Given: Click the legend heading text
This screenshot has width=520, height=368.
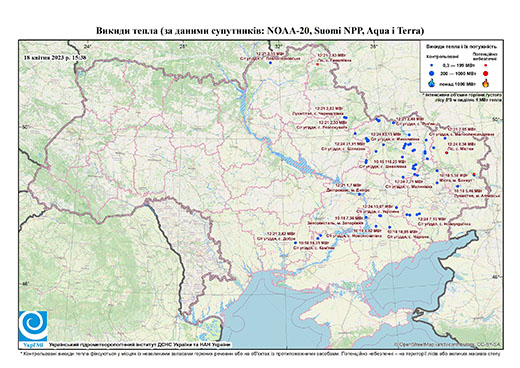Looking at the screenshot, I should click(462, 46).
